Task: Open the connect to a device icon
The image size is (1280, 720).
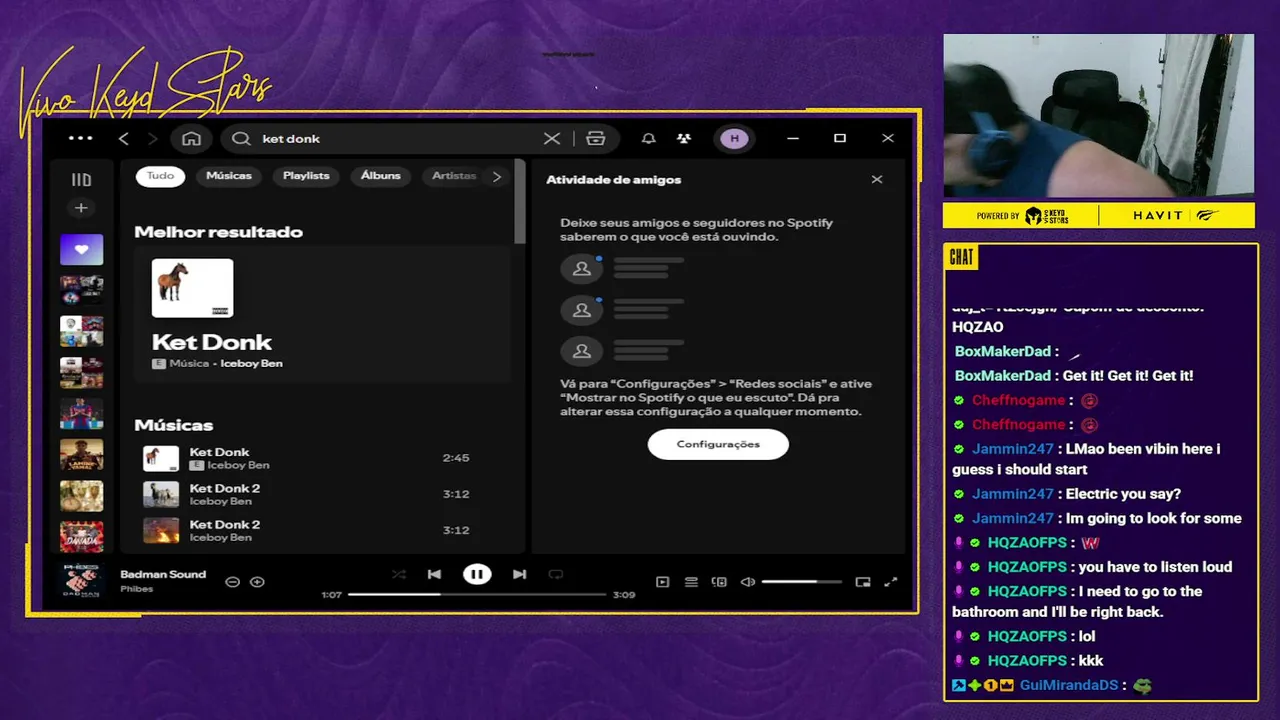Action: point(719,582)
